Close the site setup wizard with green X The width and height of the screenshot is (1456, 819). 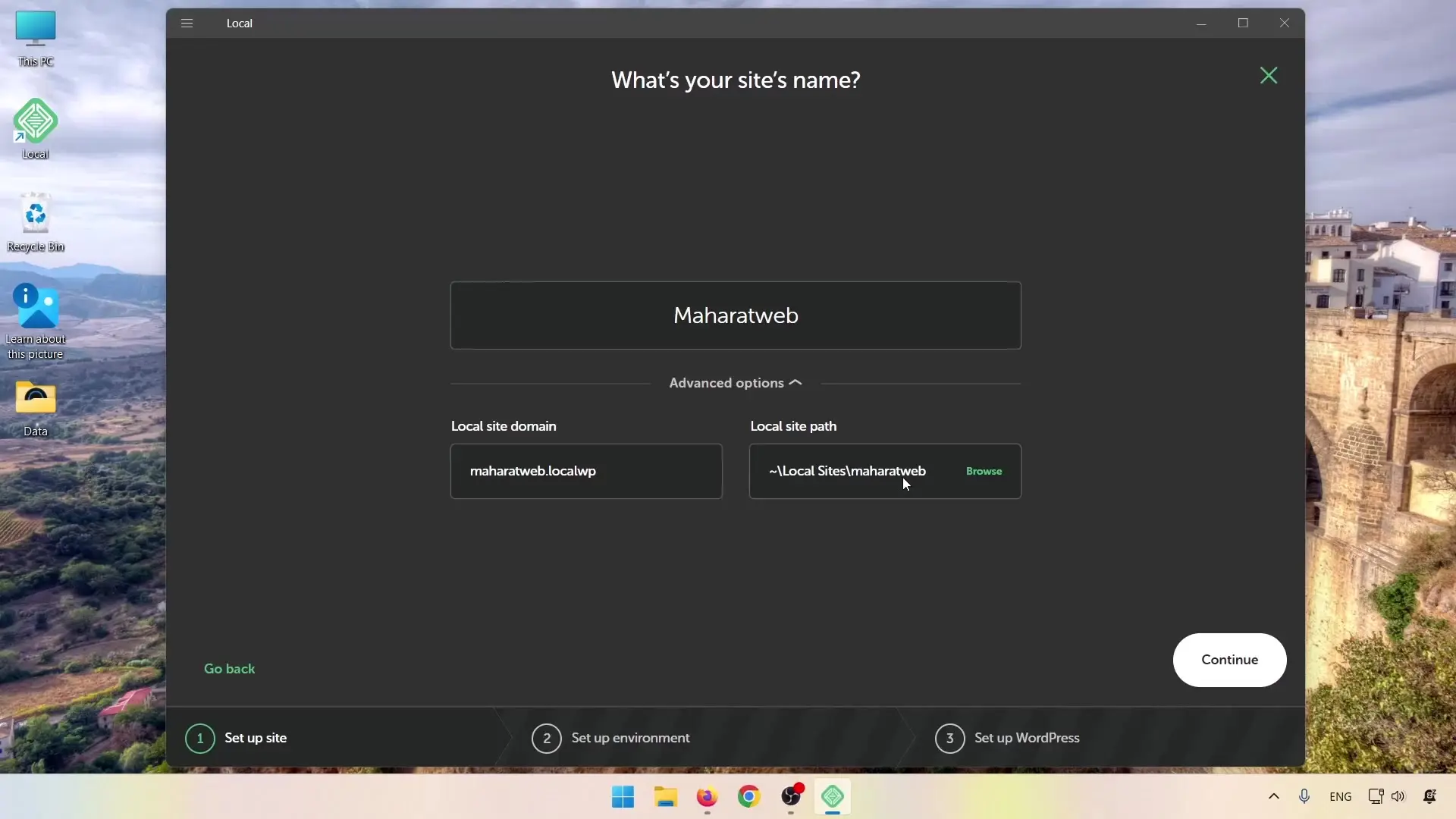click(x=1269, y=75)
